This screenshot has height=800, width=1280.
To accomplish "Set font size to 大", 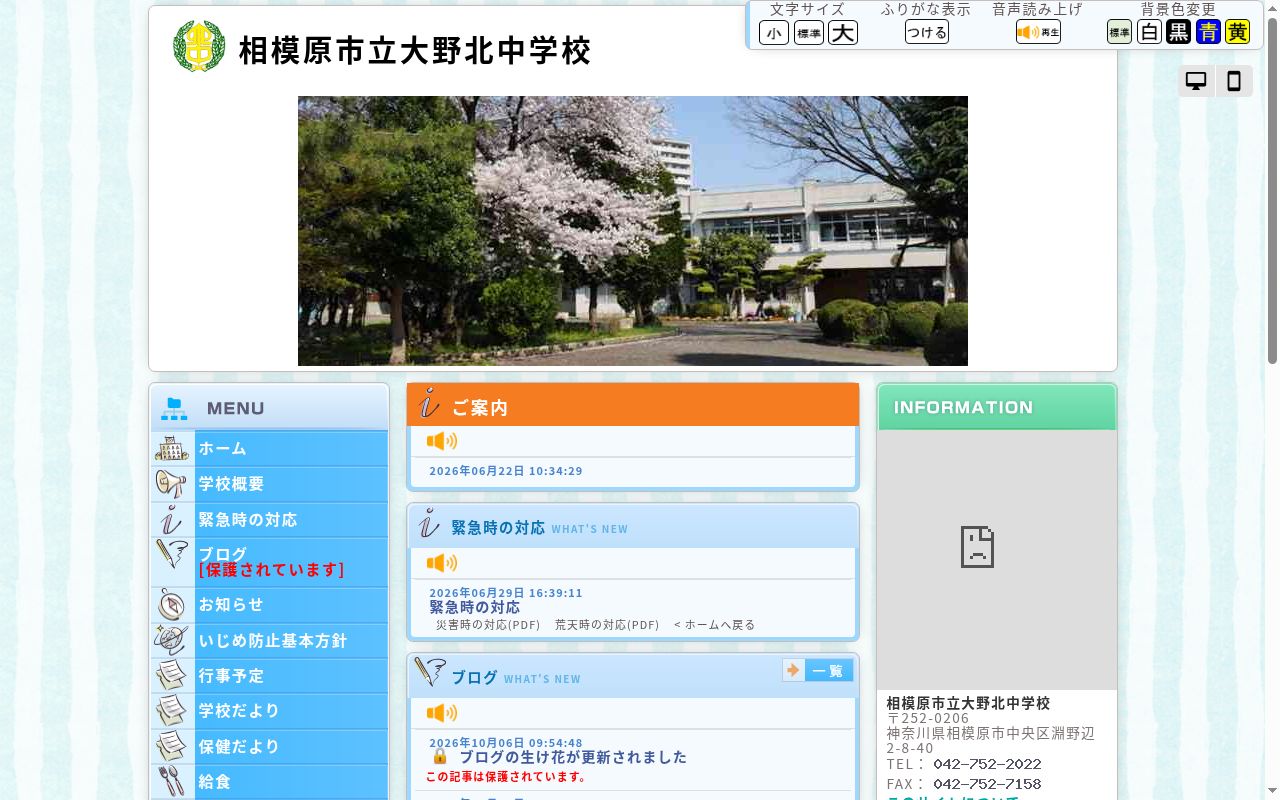I will click(843, 33).
